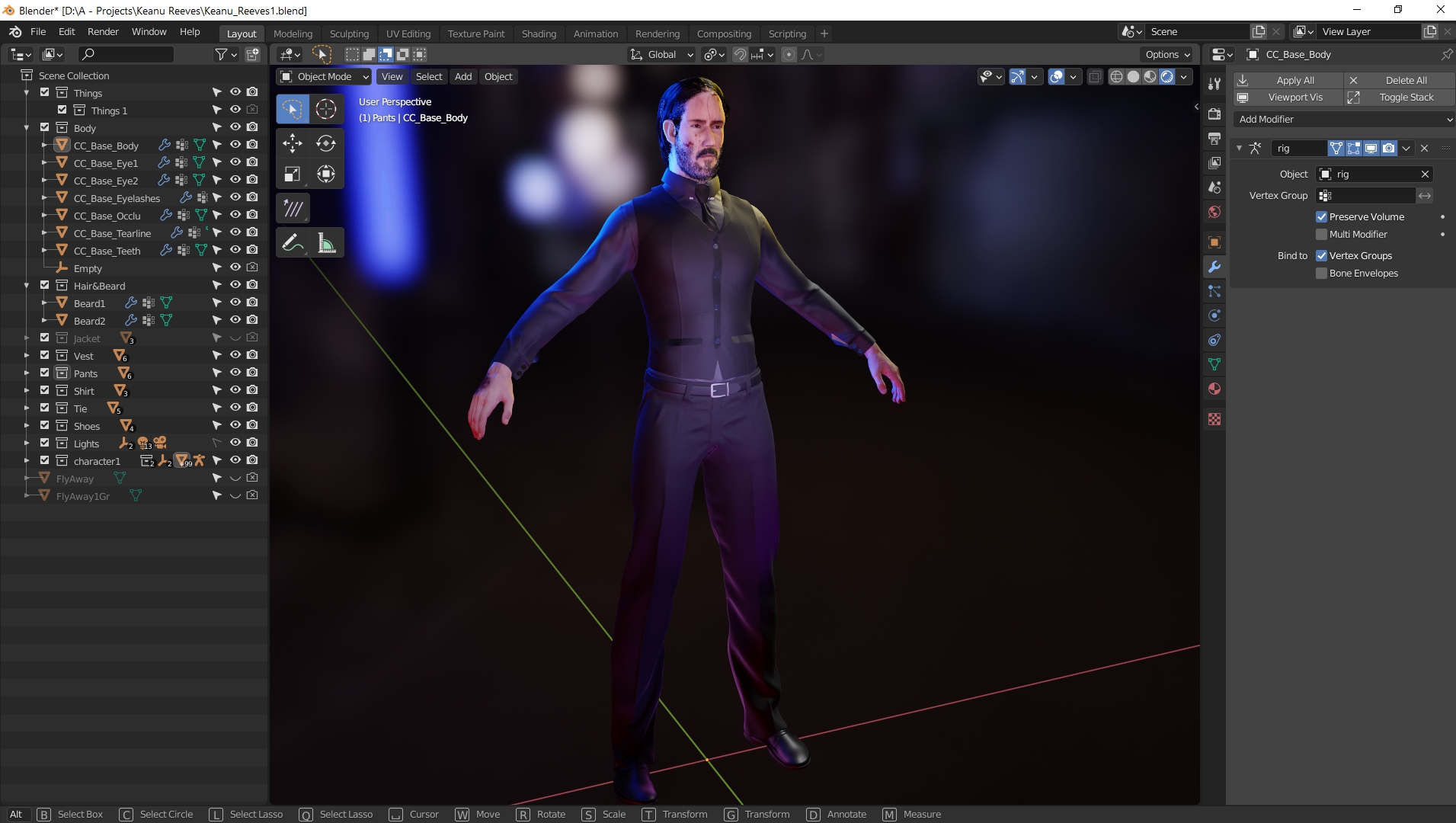1456x823 pixels.
Task: Hide the Vest collection in viewport
Action: [235, 355]
